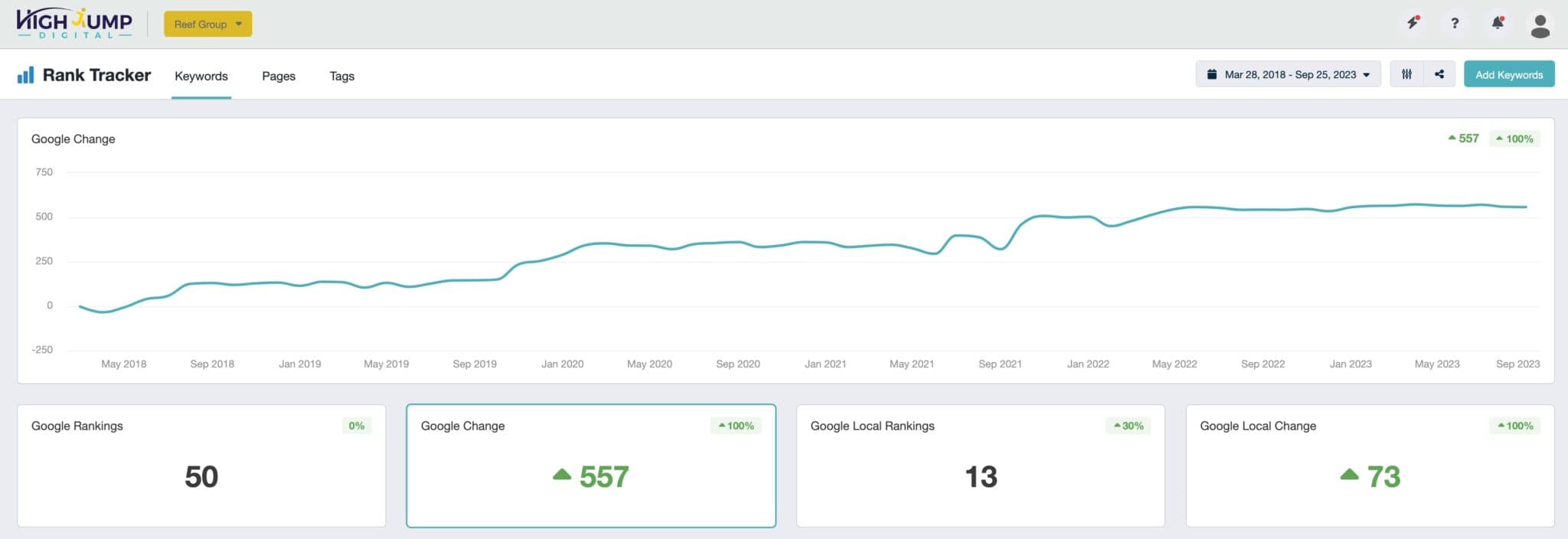Click the High Jump Digital logo
The image size is (1568, 539).
point(74,24)
